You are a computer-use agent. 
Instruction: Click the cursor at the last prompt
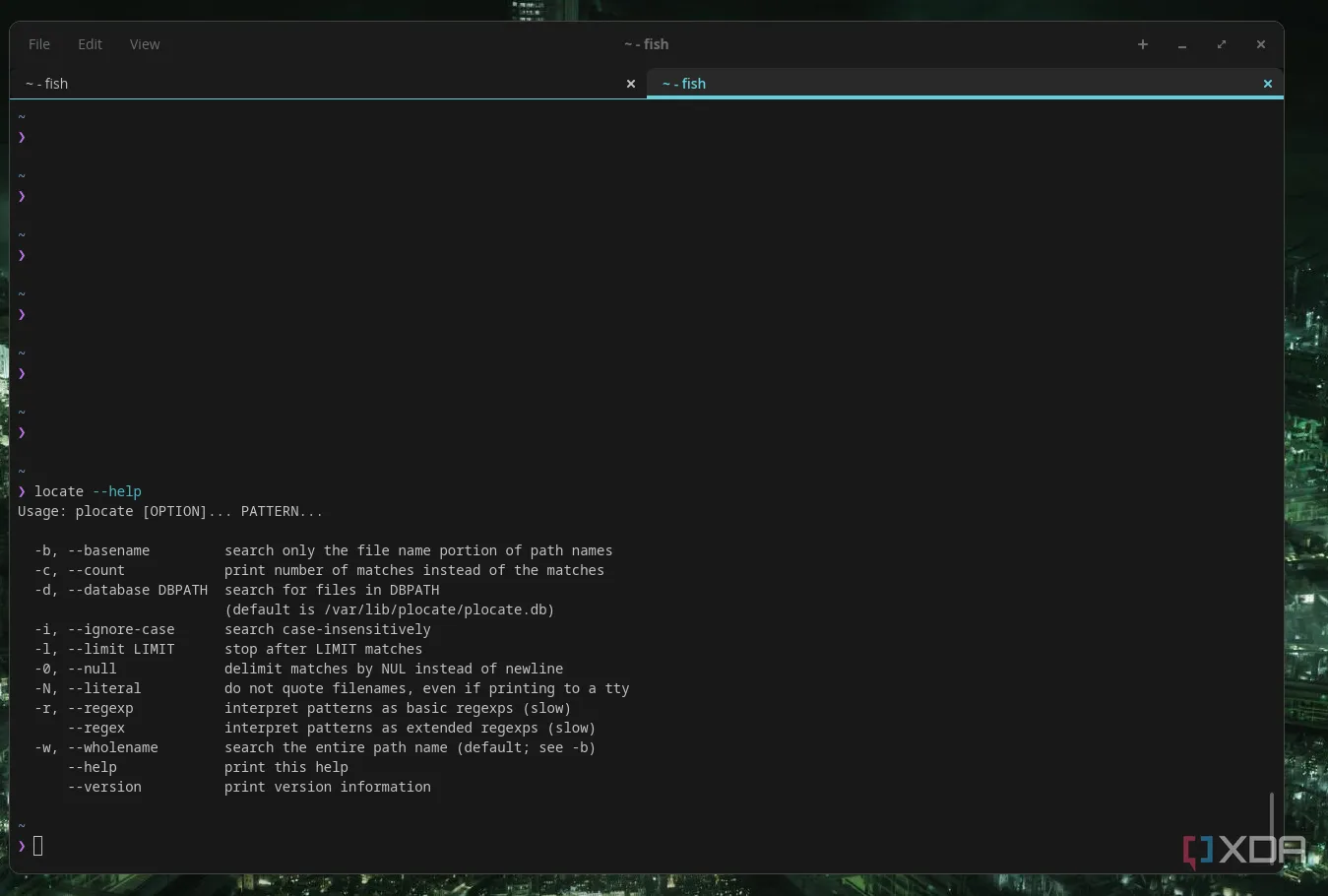[38, 846]
